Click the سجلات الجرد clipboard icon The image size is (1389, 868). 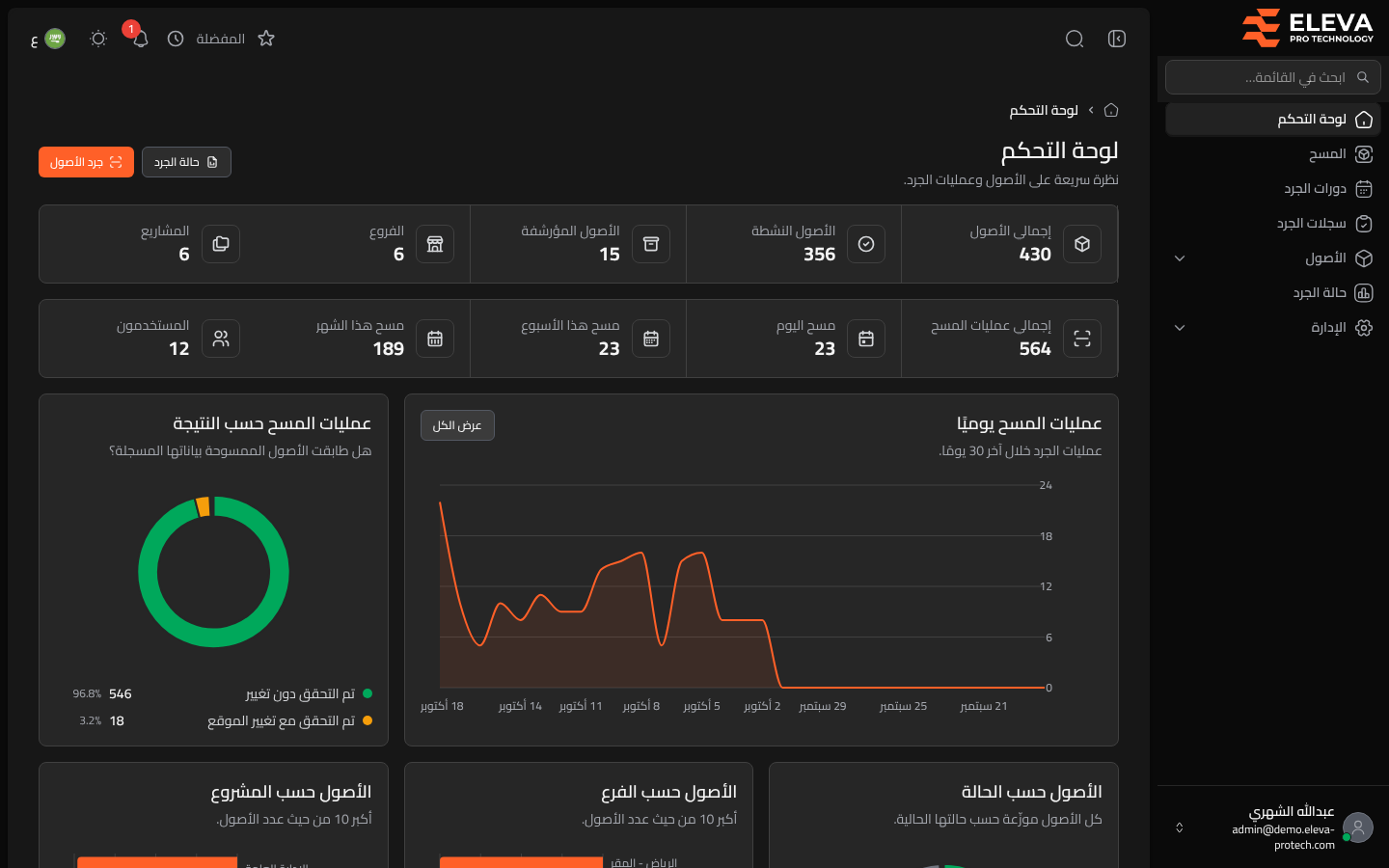coord(1364,224)
